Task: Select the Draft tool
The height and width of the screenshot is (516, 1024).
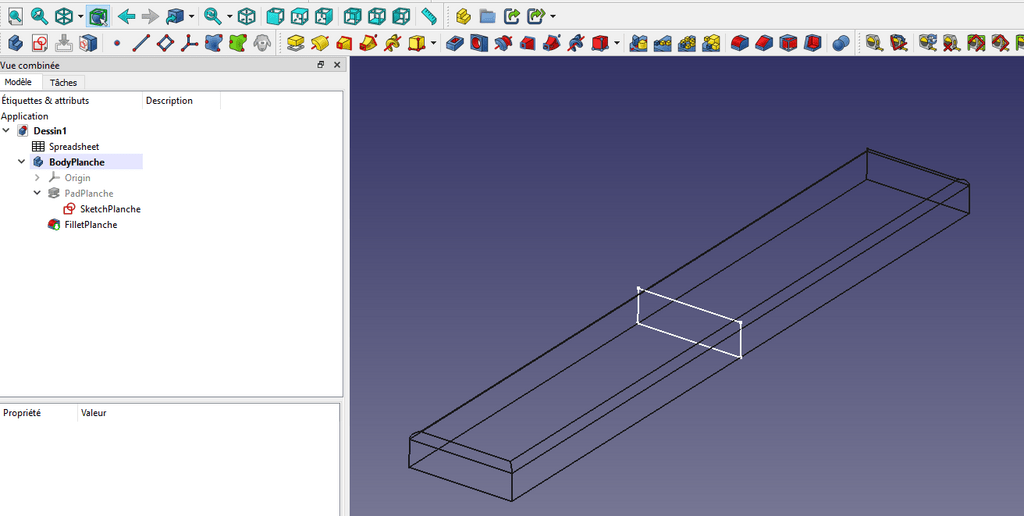Action: click(788, 43)
